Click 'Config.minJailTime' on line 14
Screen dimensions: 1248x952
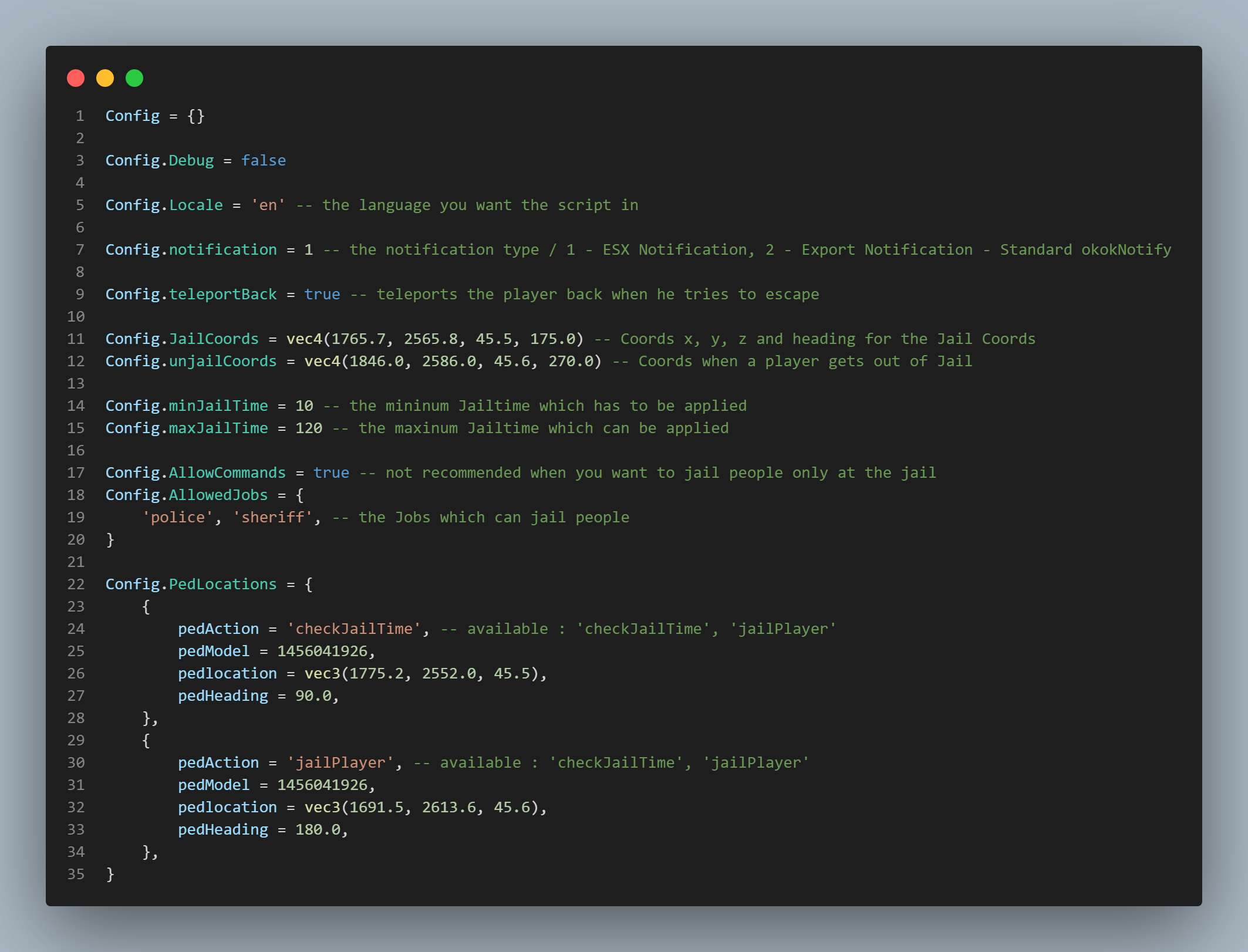point(187,406)
